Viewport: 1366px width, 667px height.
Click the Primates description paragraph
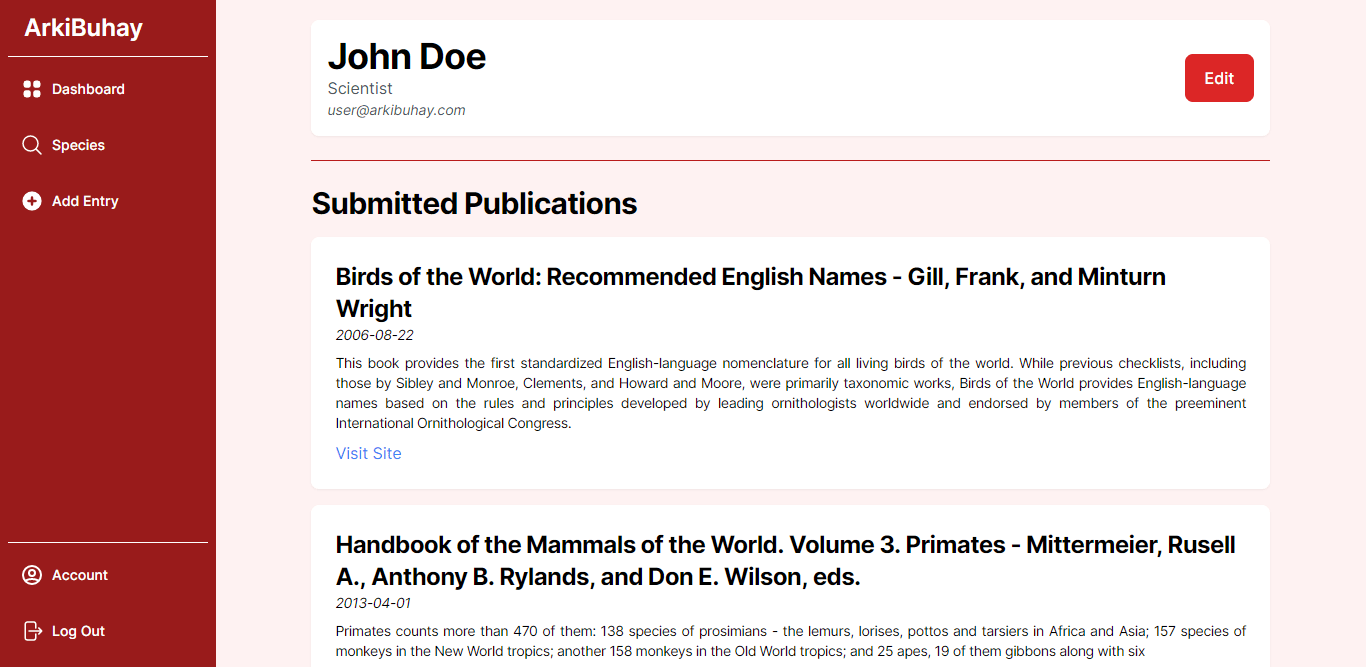(791, 641)
